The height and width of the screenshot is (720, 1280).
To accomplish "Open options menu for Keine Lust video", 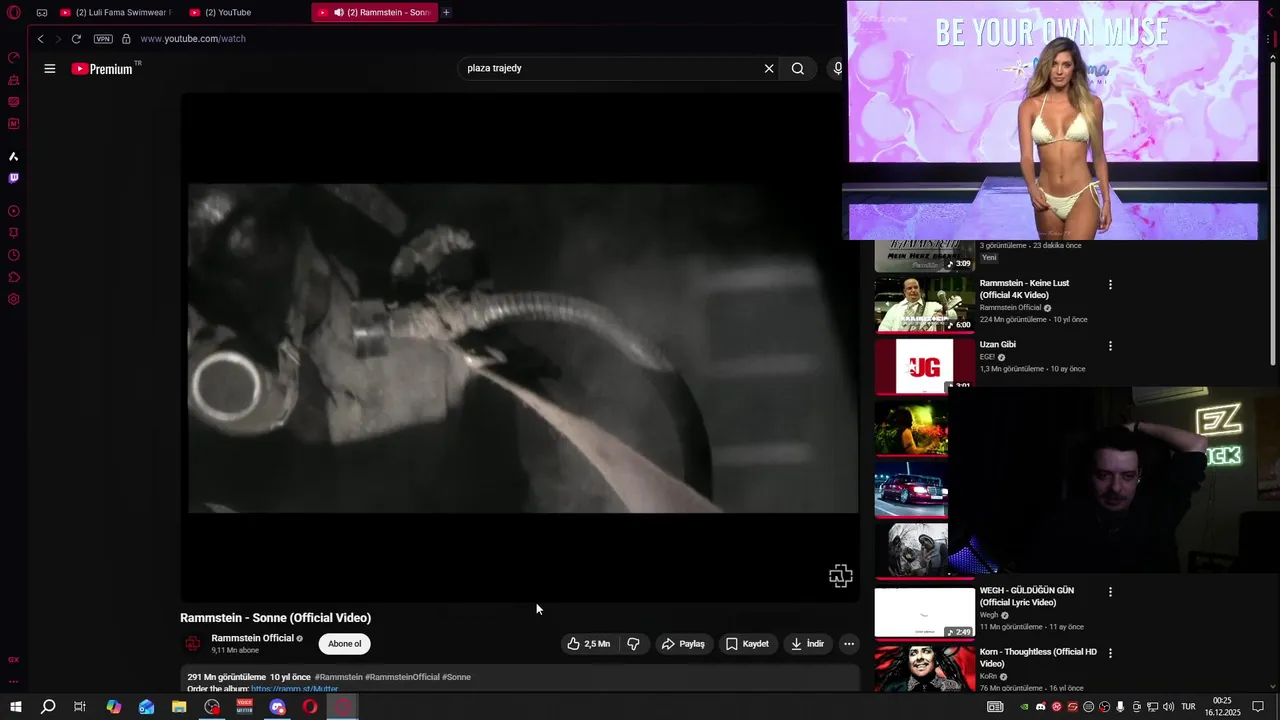I will 1110,285.
